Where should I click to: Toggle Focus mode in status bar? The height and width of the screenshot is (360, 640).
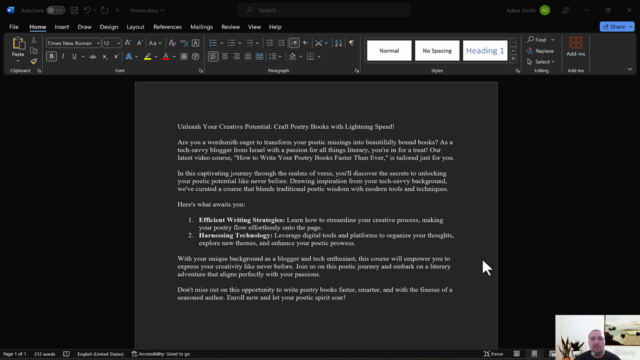pos(493,354)
